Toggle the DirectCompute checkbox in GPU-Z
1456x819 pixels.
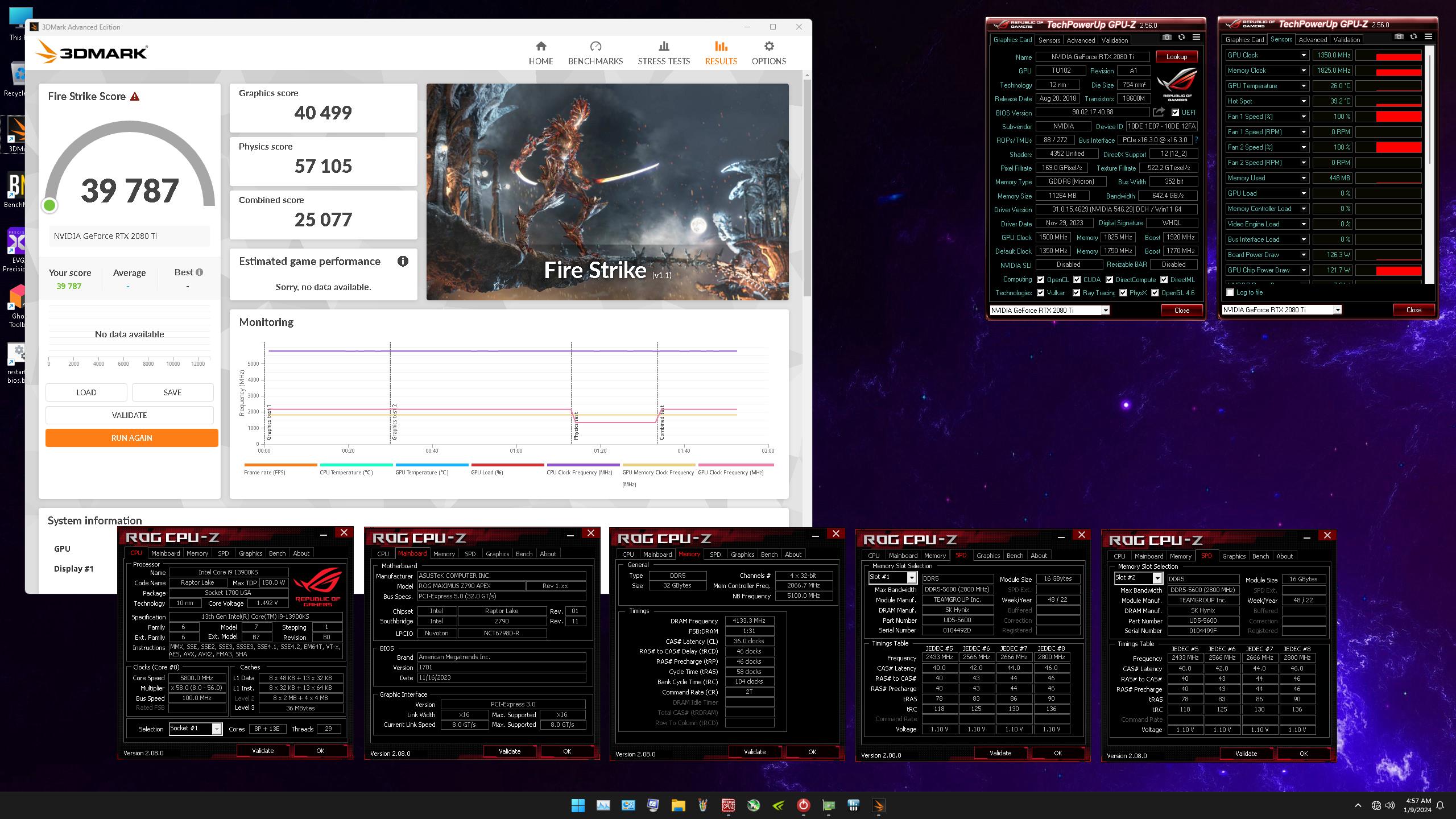(1109, 280)
